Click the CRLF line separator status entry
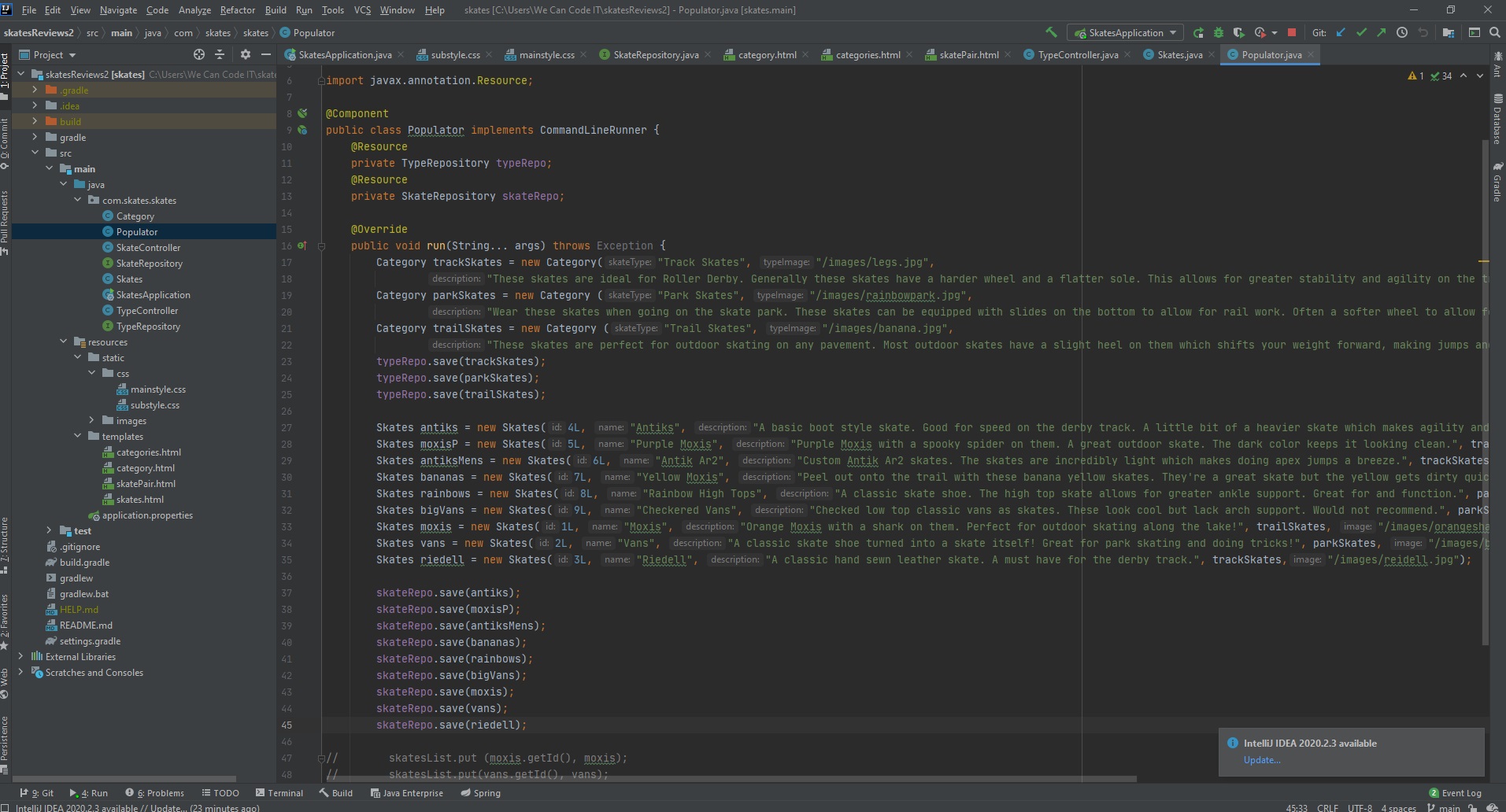This screenshot has height=812, width=1506. [x=1327, y=807]
